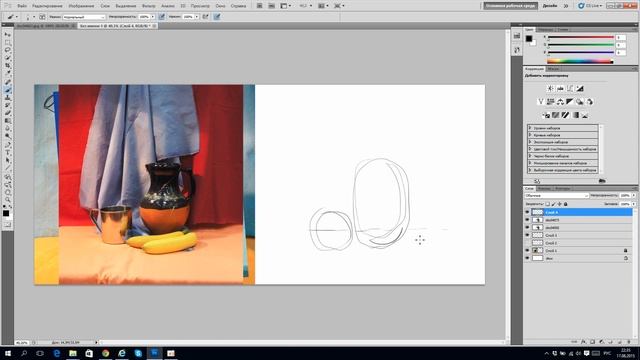Add a Brightness/Contrast adjustment
The height and width of the screenshot is (360, 640).
coord(551,89)
